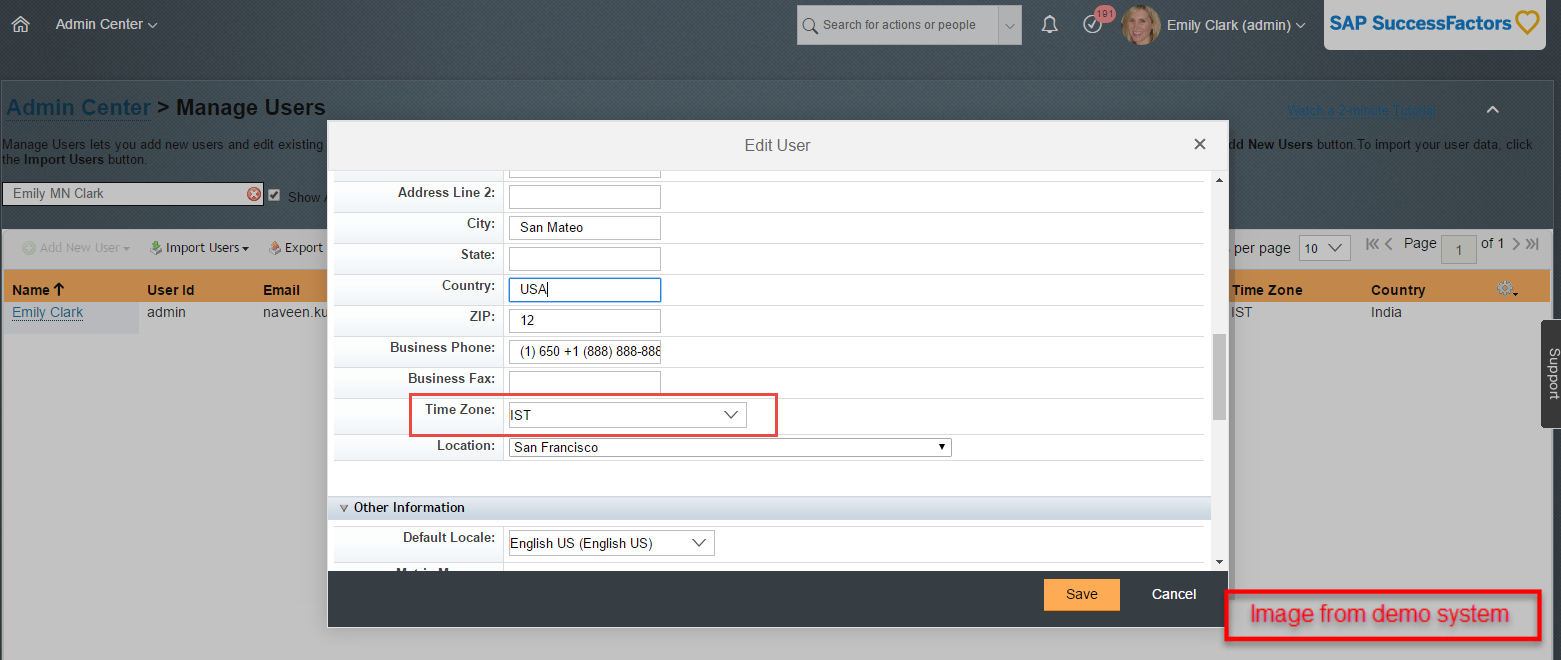1561x660 pixels.
Task: Click the Country field containing USA
Action: [585, 290]
